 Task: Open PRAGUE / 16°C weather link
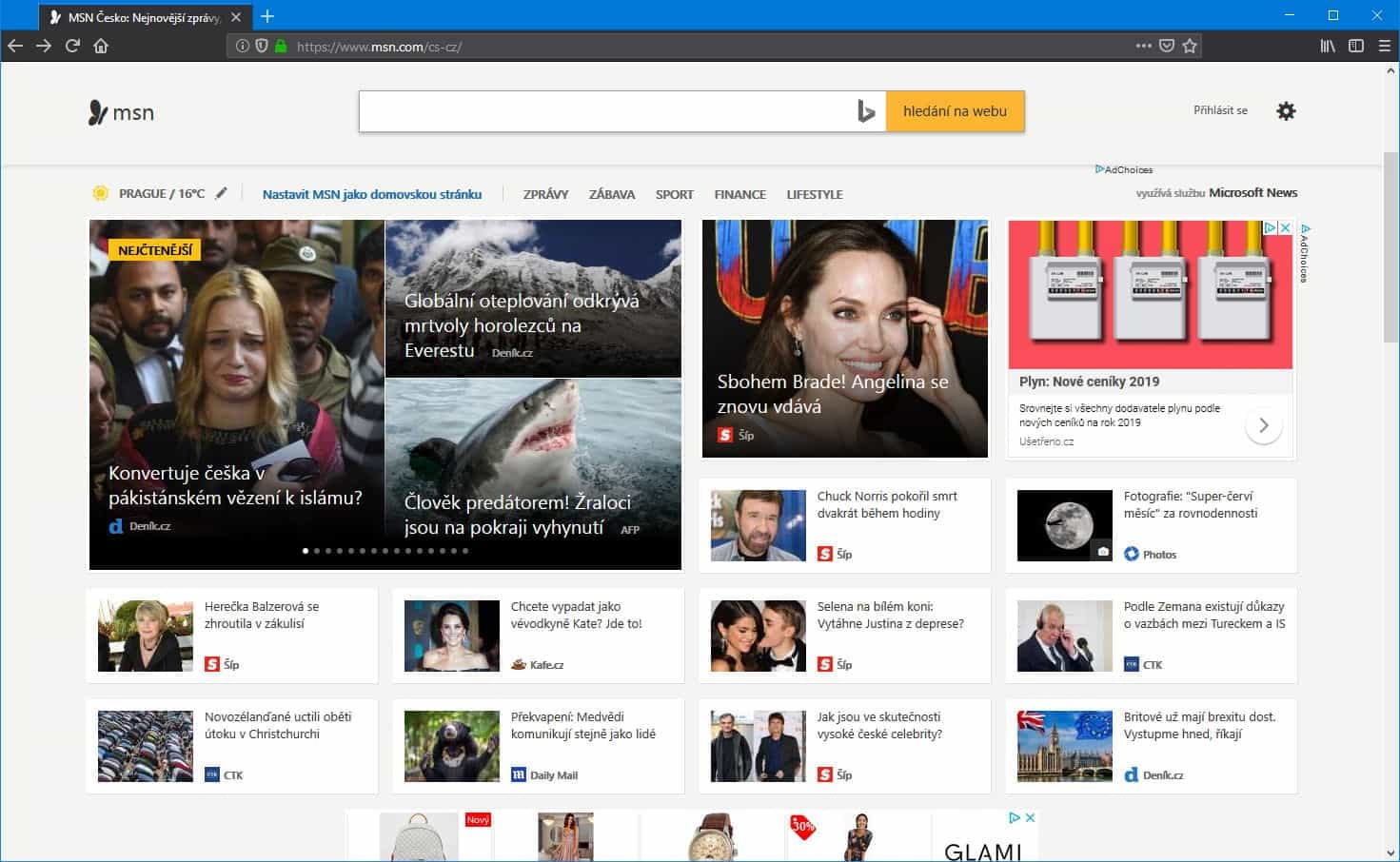[x=162, y=193]
